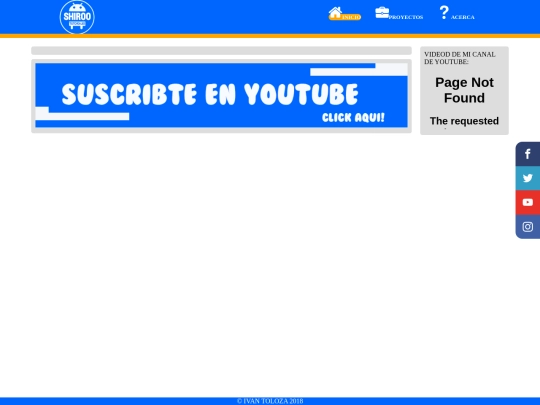Open the Instagram side button
Viewport: 540px width, 405px height.
[528, 227]
